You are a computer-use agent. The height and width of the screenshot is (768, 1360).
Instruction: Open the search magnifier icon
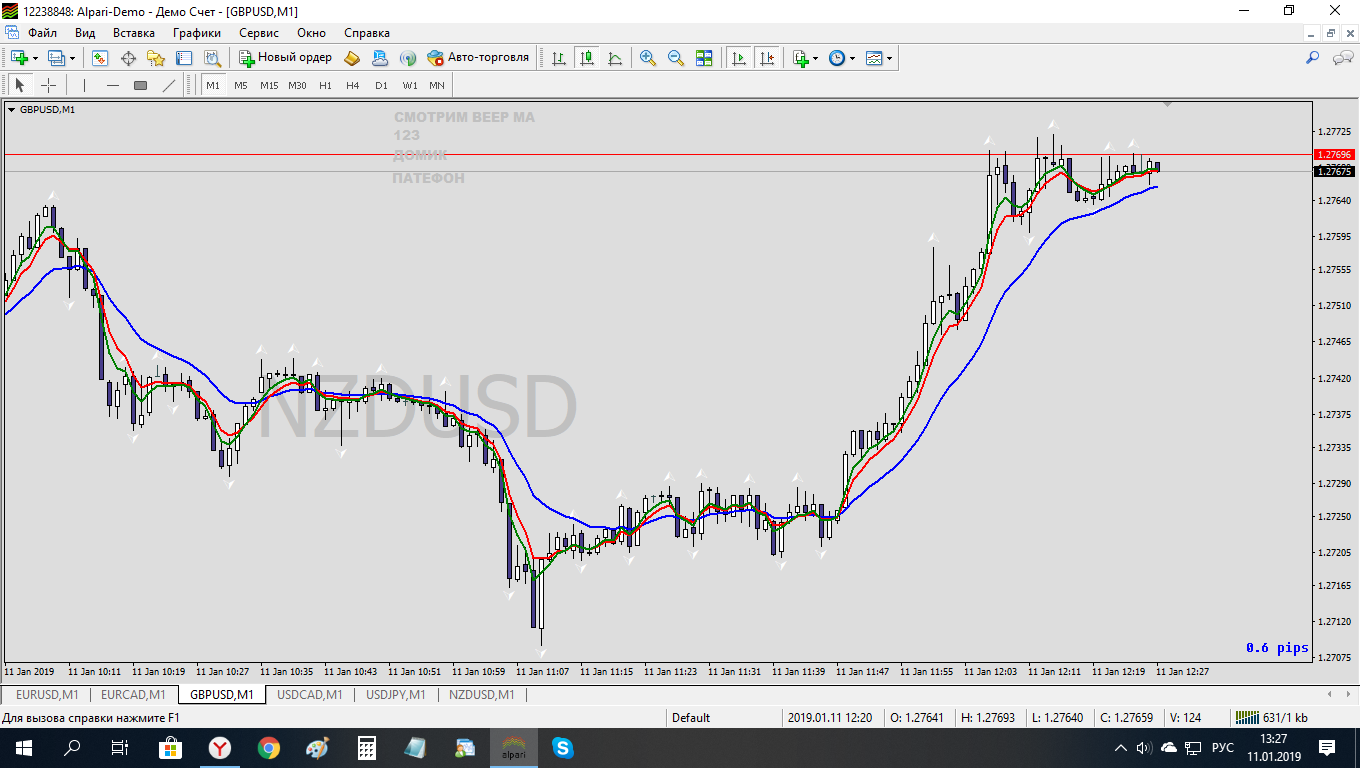click(1313, 58)
